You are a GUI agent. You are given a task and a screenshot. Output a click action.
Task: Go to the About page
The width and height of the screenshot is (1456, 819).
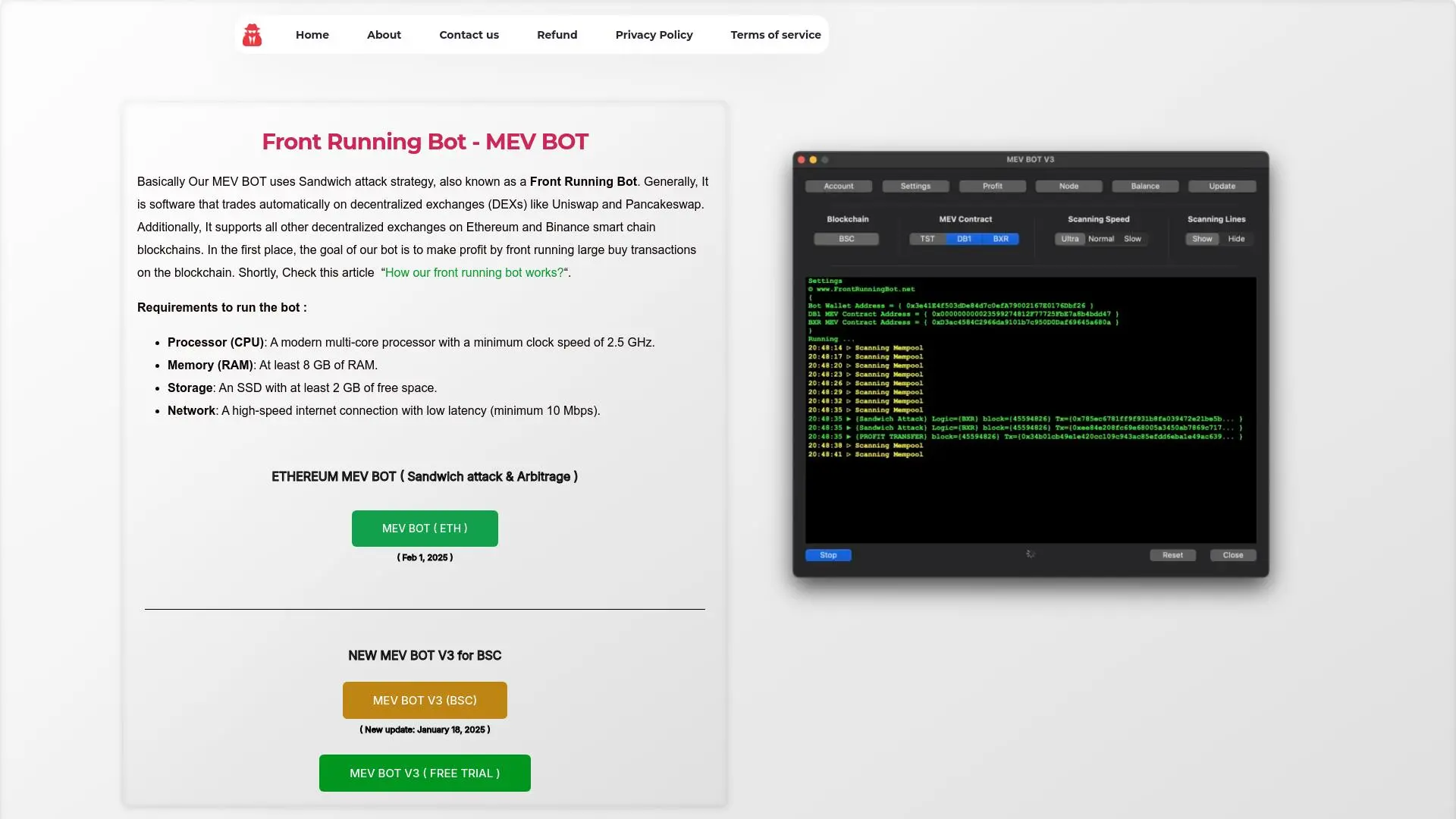(x=384, y=35)
